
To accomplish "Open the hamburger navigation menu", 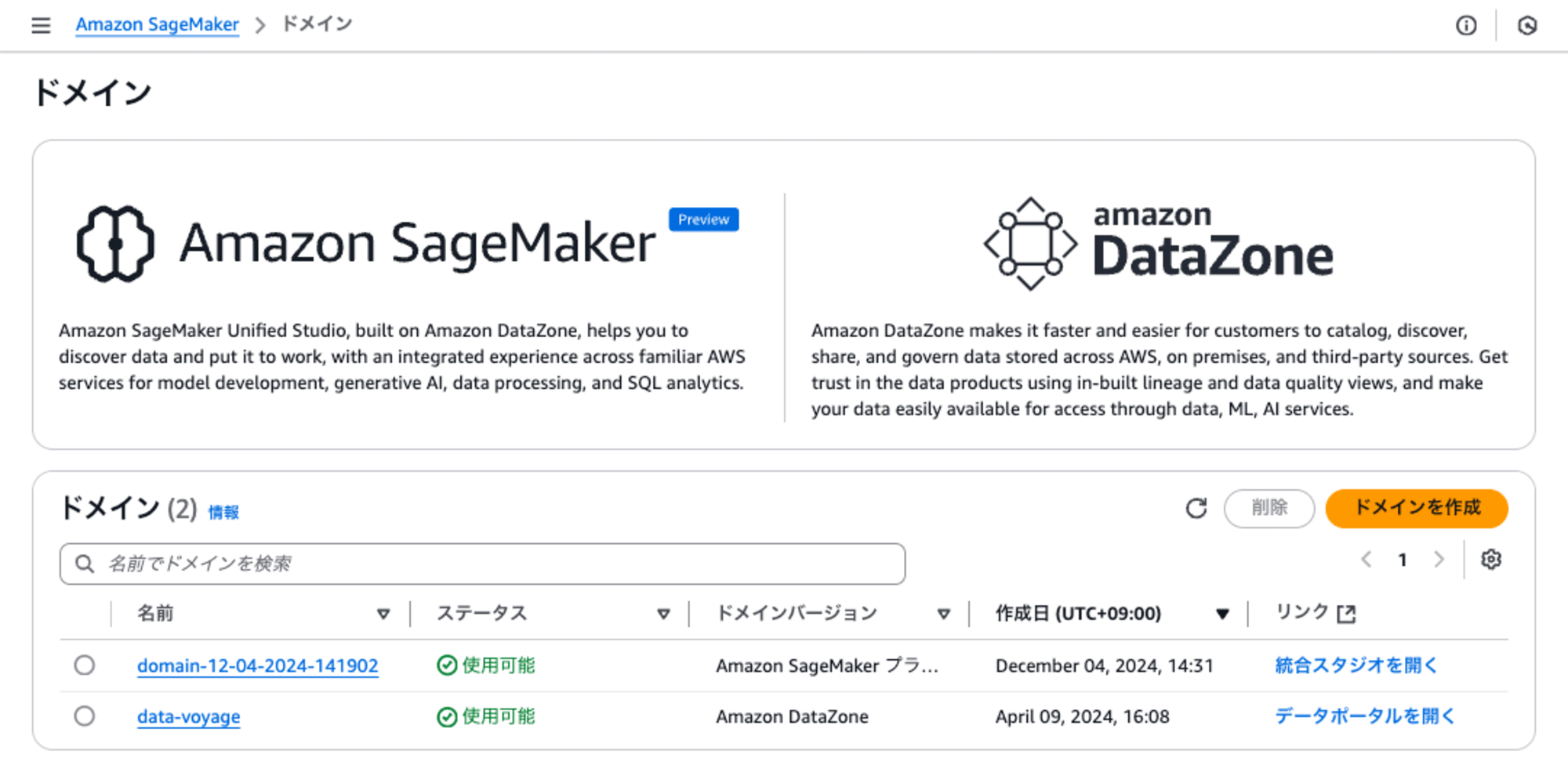I will coord(41,25).
